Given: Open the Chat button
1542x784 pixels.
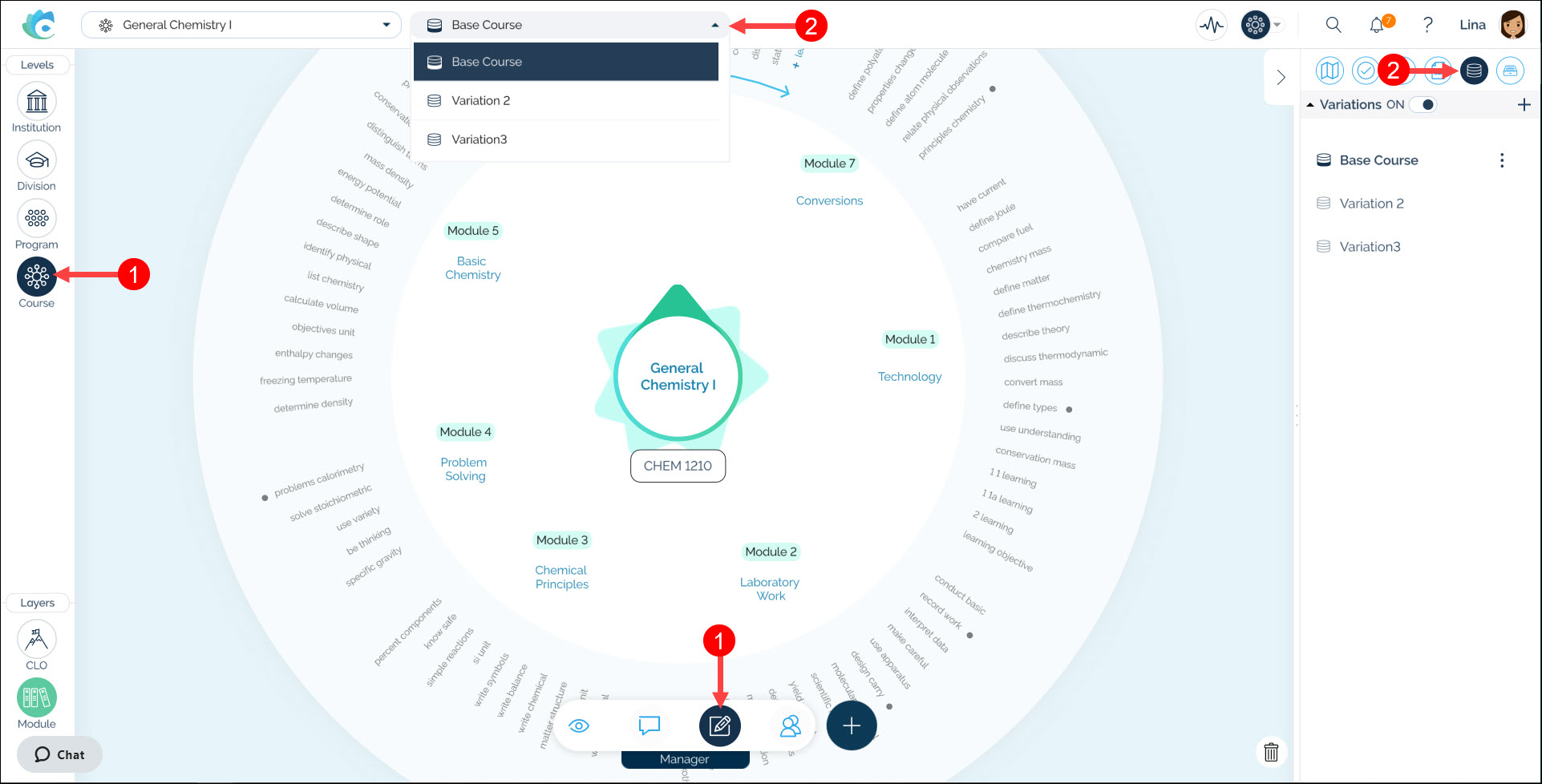Looking at the screenshot, I should [60, 754].
